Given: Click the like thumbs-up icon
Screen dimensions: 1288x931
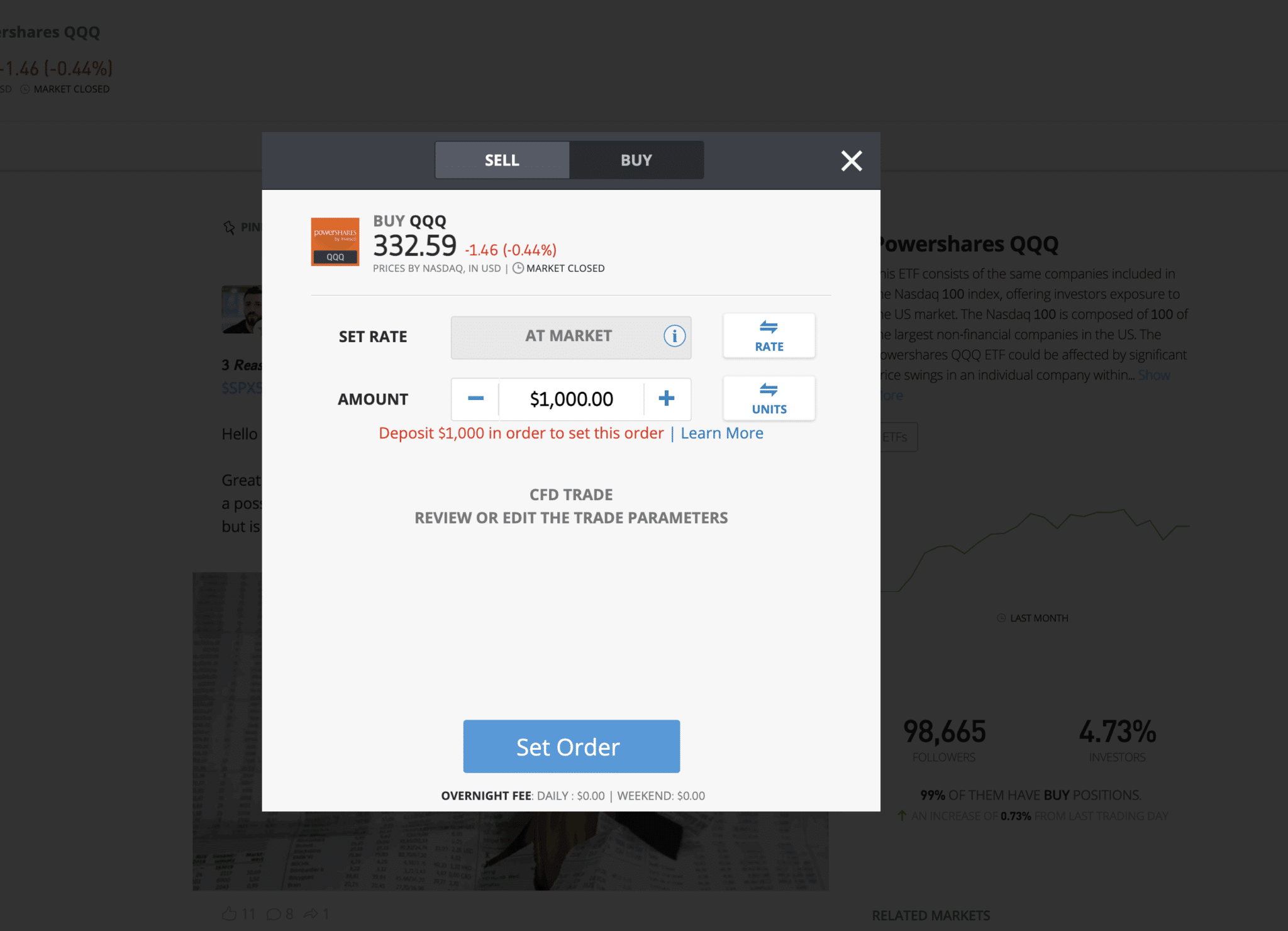Looking at the screenshot, I should click(230, 913).
